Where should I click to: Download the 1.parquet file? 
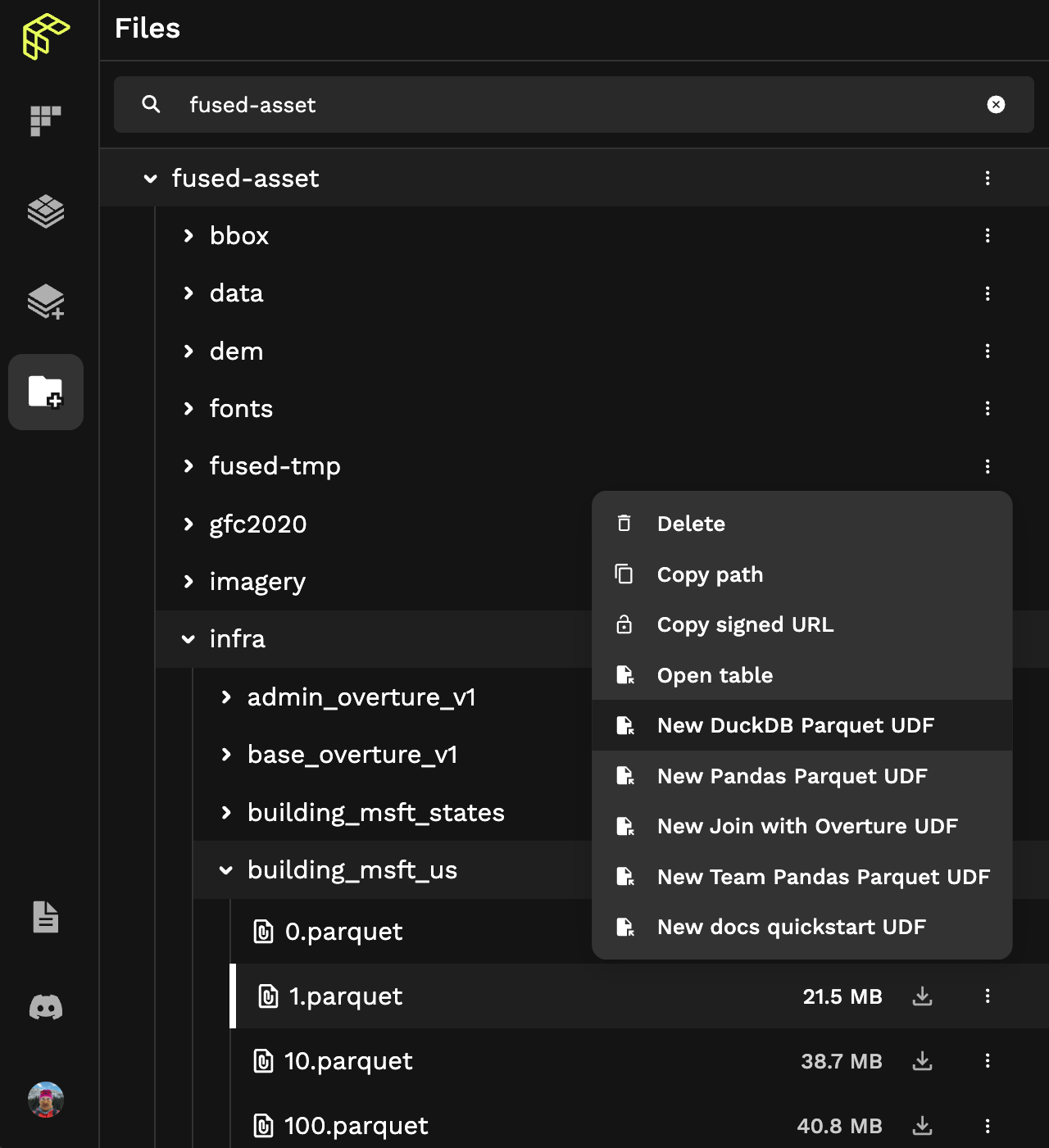point(923,996)
